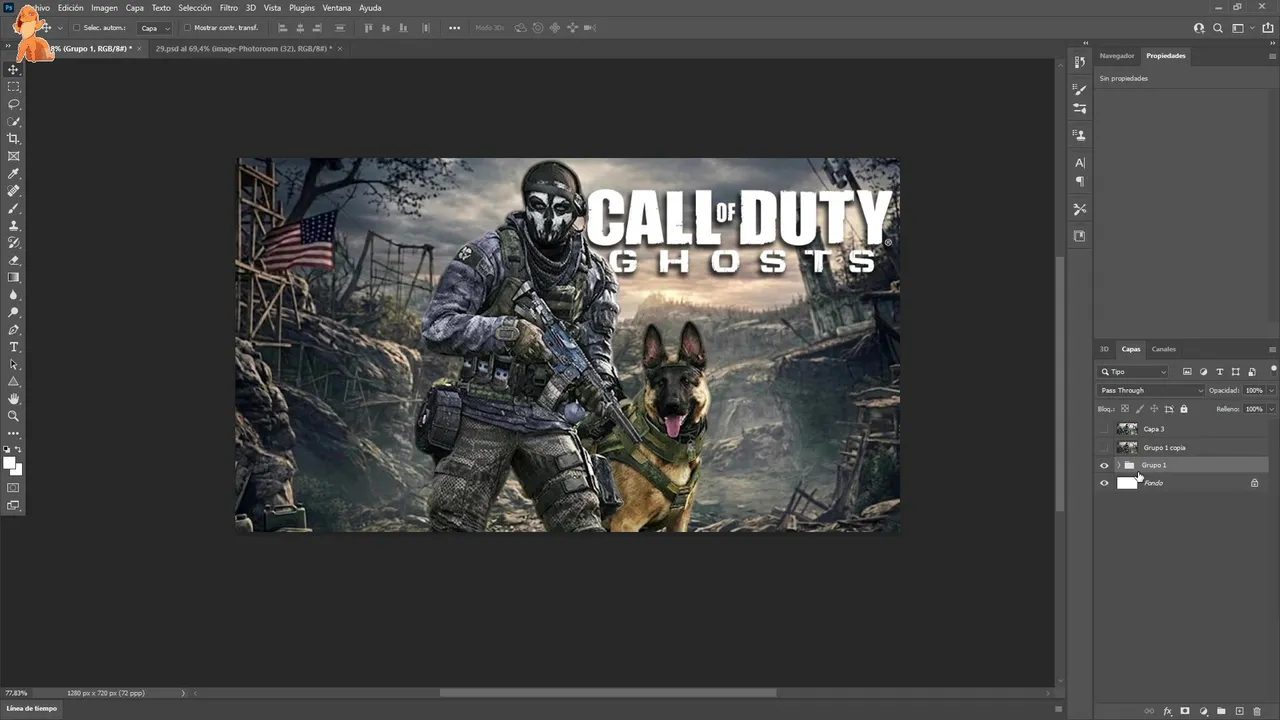The width and height of the screenshot is (1280, 720).
Task: Hide the Grupo 1 group
Action: tap(1104, 465)
